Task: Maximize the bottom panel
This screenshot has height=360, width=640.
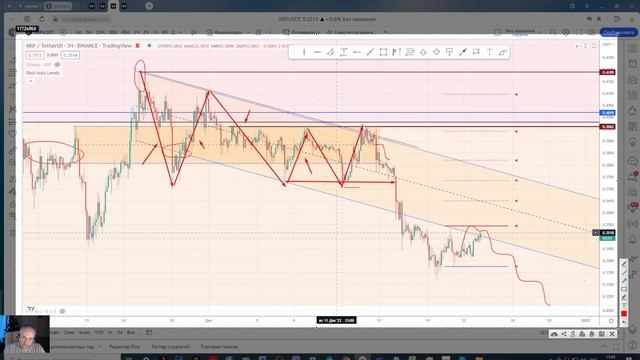Action: point(616,347)
